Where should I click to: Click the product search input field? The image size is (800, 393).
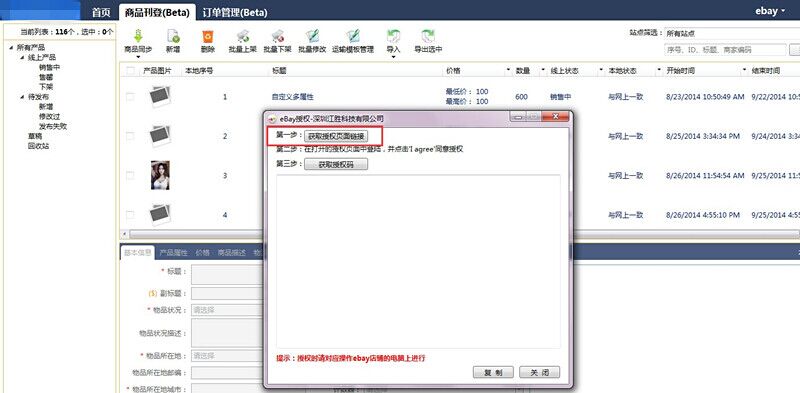[725, 50]
